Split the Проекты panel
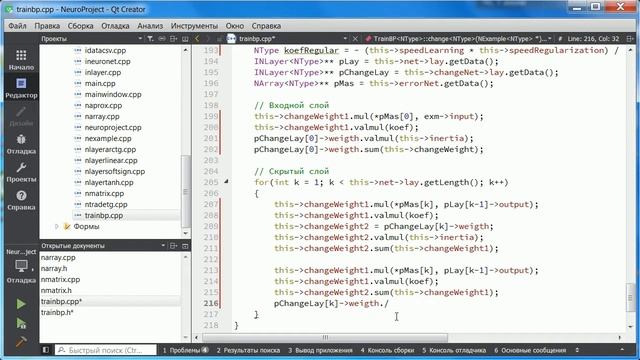This screenshot has width=640, height=360. click(x=173, y=39)
